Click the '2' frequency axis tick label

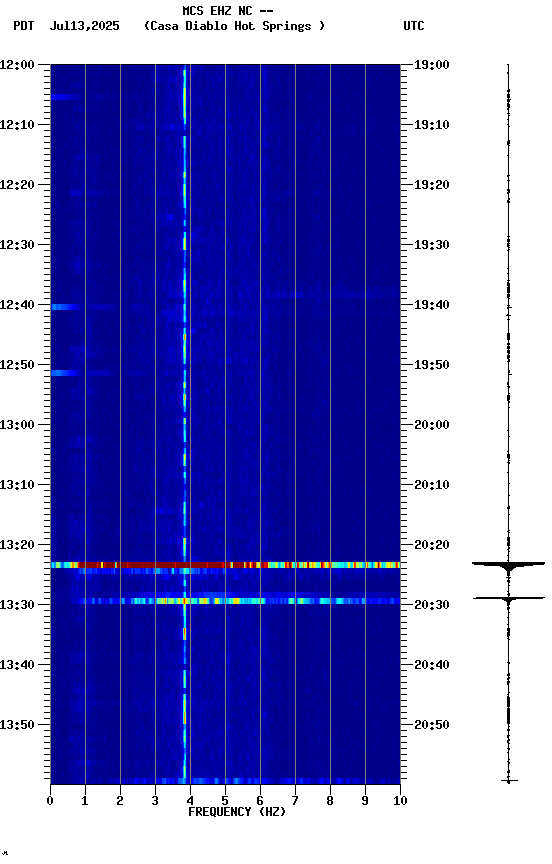(x=120, y=801)
